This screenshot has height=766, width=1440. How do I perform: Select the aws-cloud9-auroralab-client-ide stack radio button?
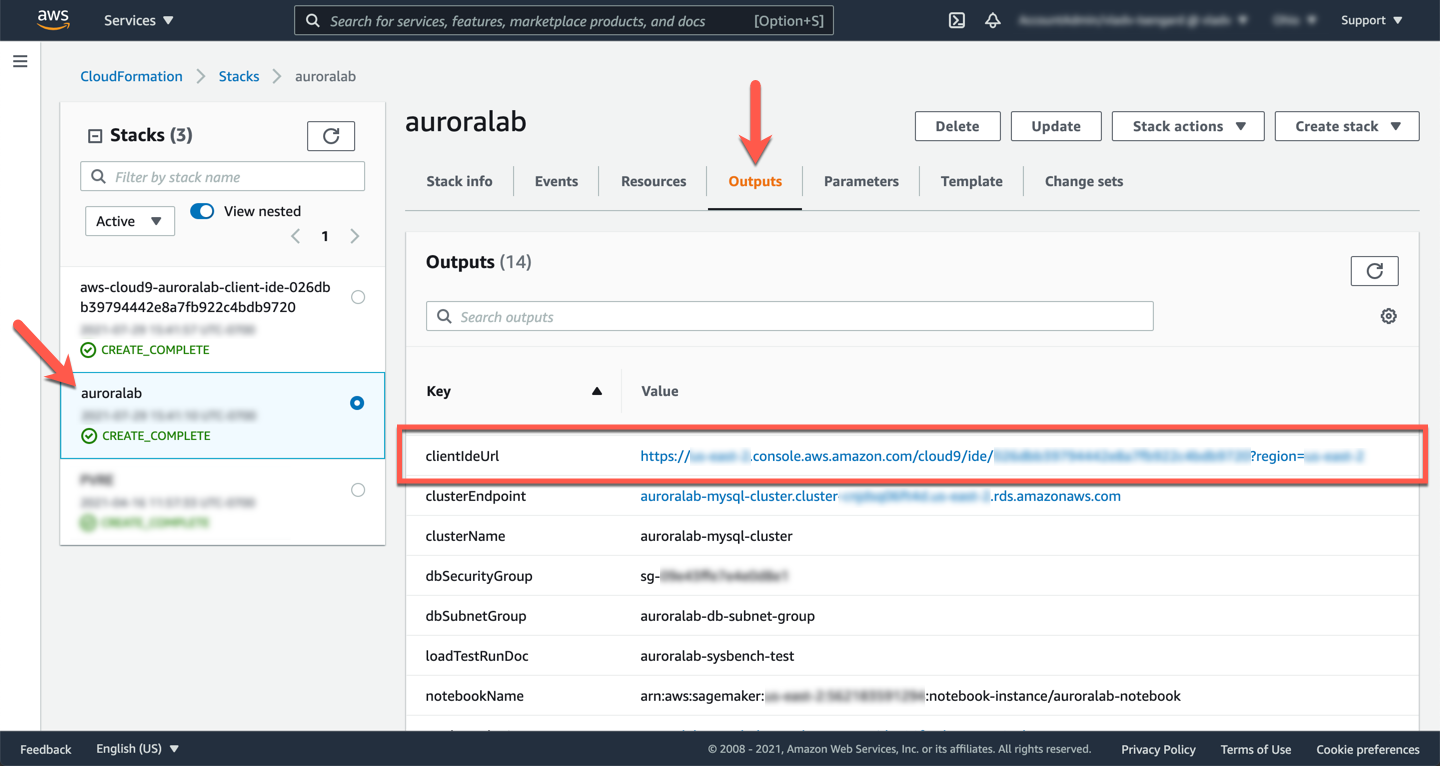point(358,297)
